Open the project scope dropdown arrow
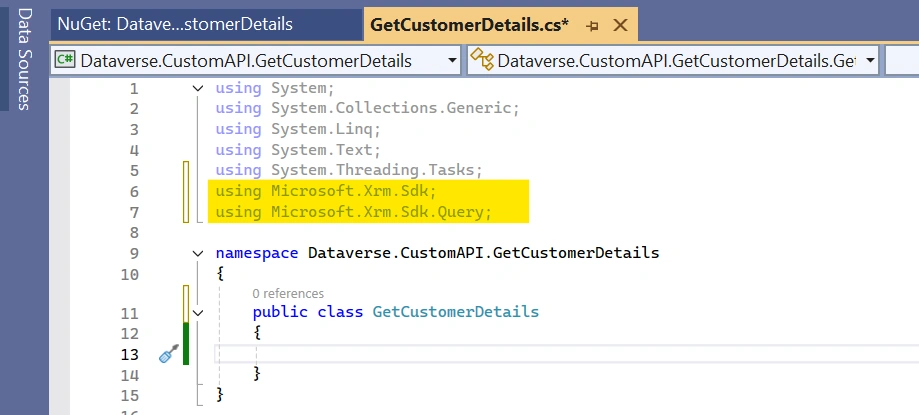 (452, 60)
